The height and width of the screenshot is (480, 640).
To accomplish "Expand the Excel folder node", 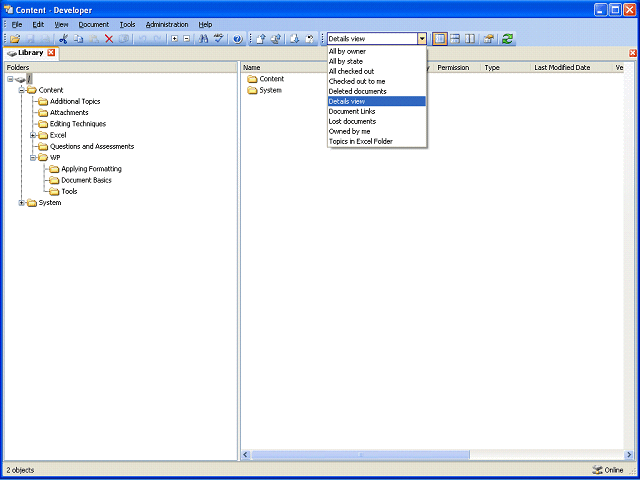I will (33, 135).
